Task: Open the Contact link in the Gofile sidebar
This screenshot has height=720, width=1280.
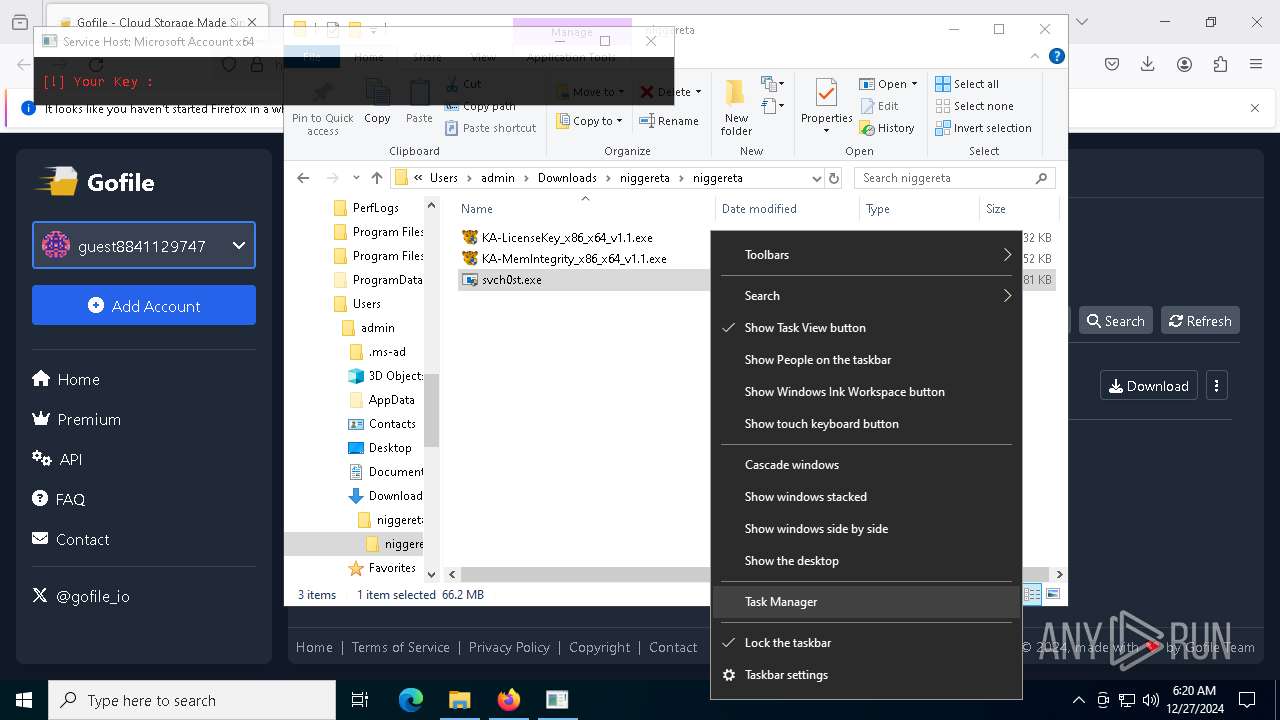Action: point(71,540)
